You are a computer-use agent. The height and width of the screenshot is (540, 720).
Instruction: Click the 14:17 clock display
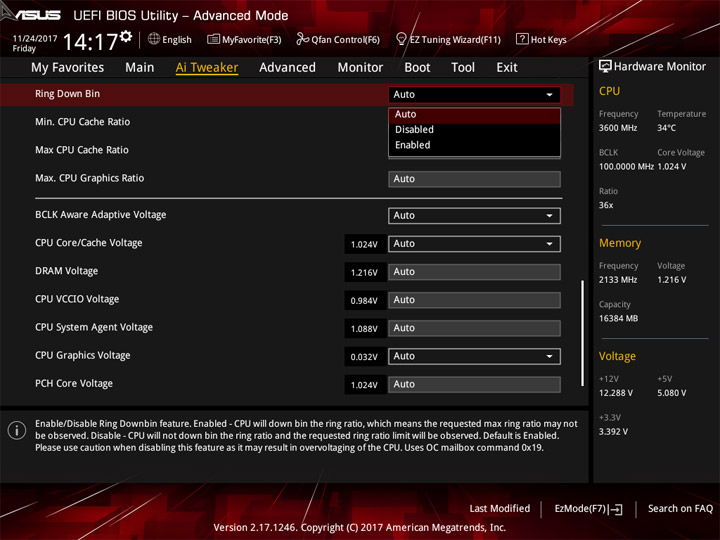[90, 42]
